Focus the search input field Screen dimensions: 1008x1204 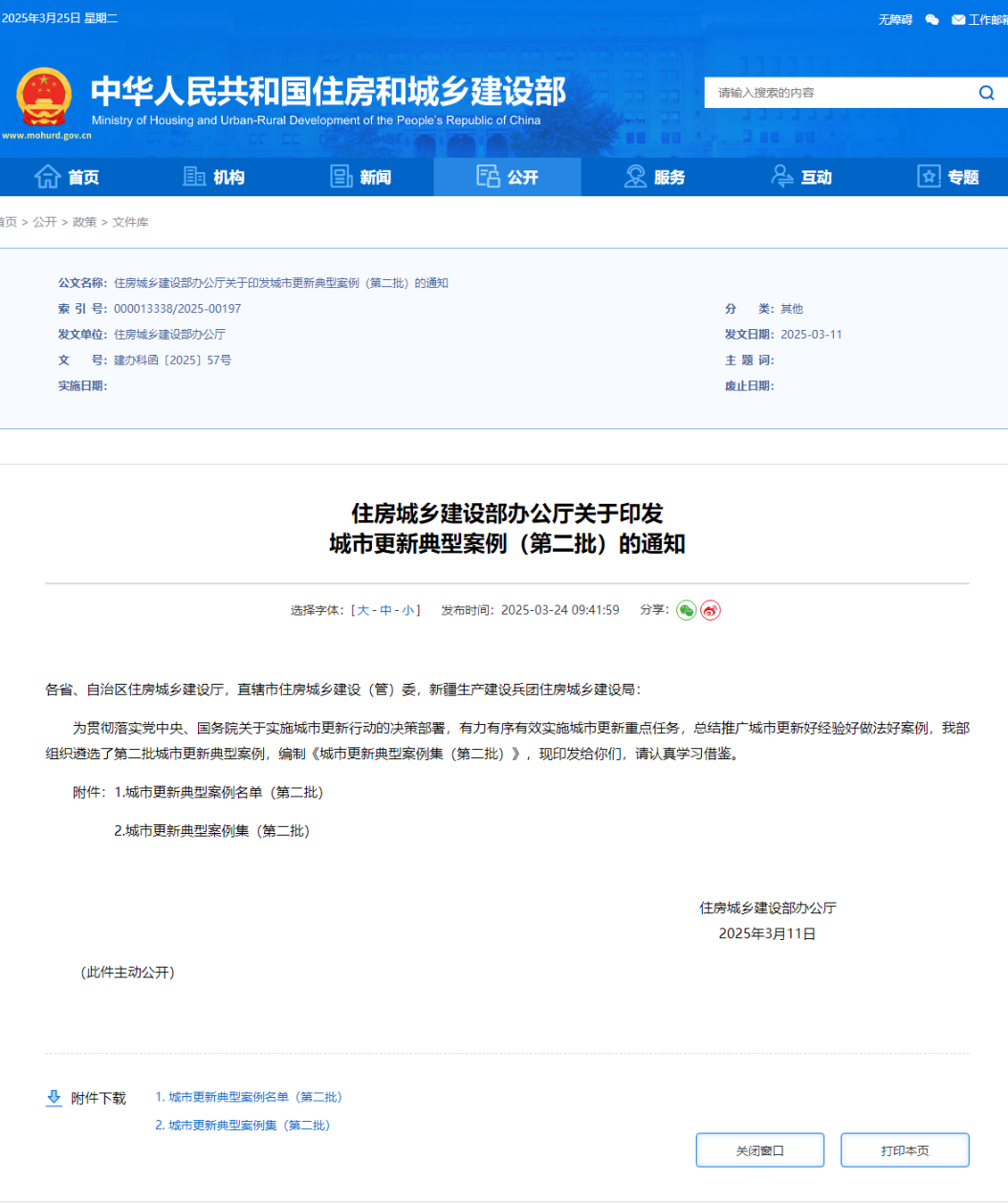pyautogui.click(x=837, y=93)
